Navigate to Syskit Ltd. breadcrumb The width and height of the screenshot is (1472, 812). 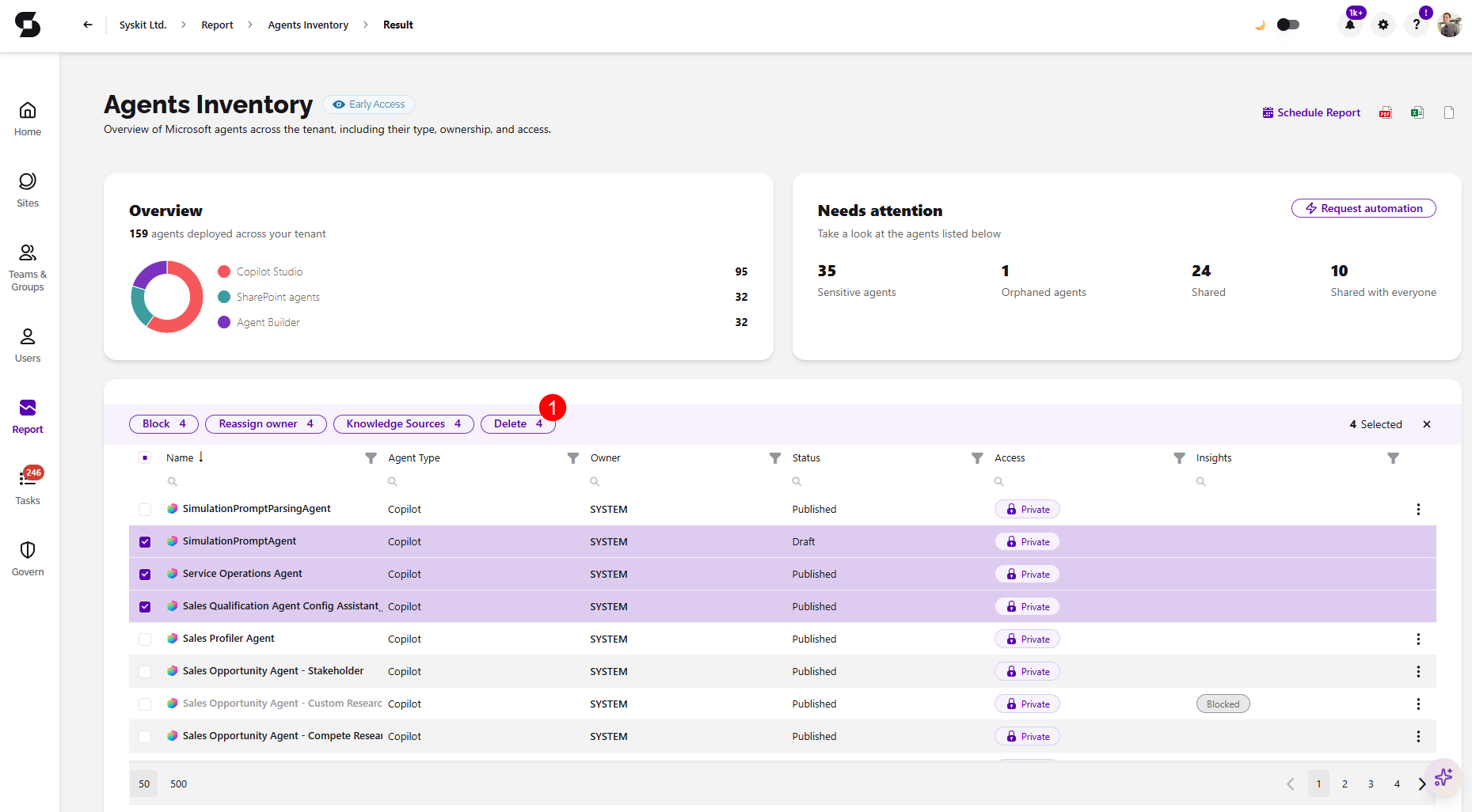[x=143, y=25]
